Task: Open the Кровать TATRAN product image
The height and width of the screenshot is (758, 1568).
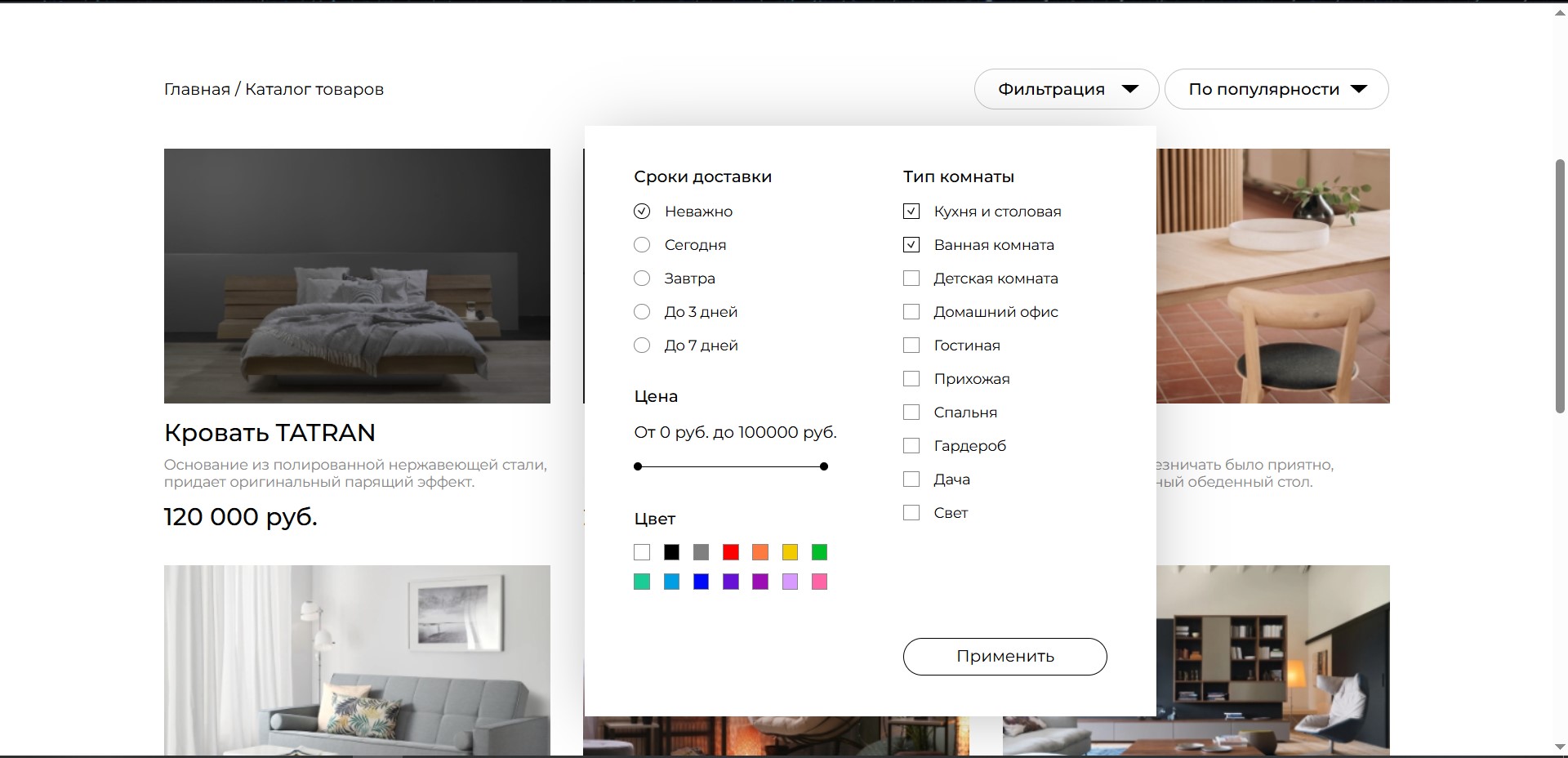Action: tap(357, 276)
